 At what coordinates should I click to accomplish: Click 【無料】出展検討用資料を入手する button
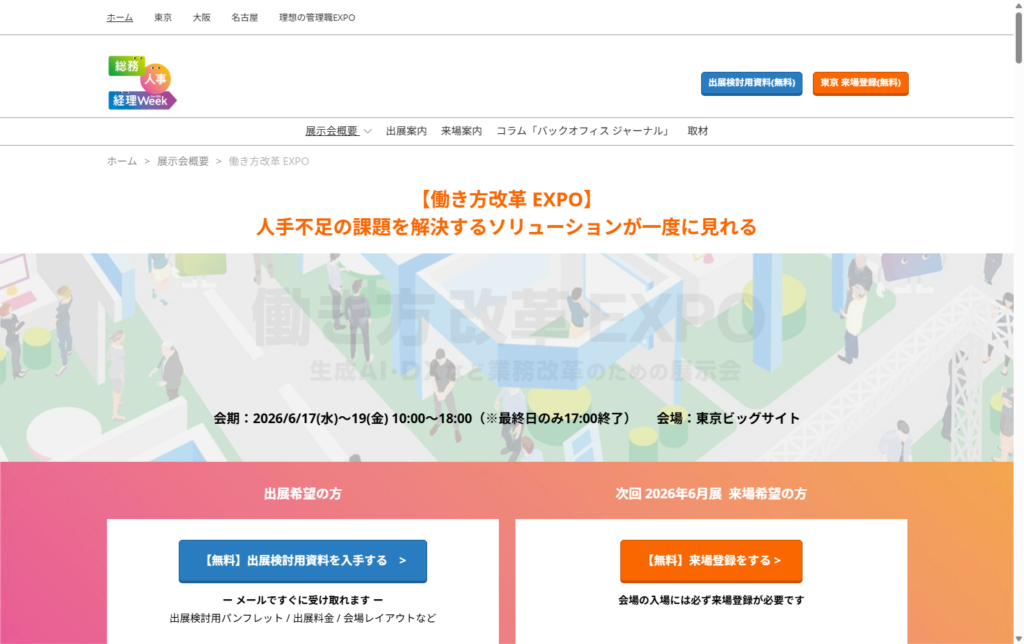(302, 561)
